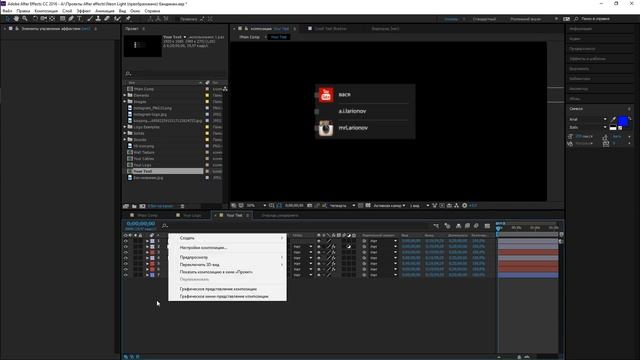Hide layer 6 with its eye icon

126,269
